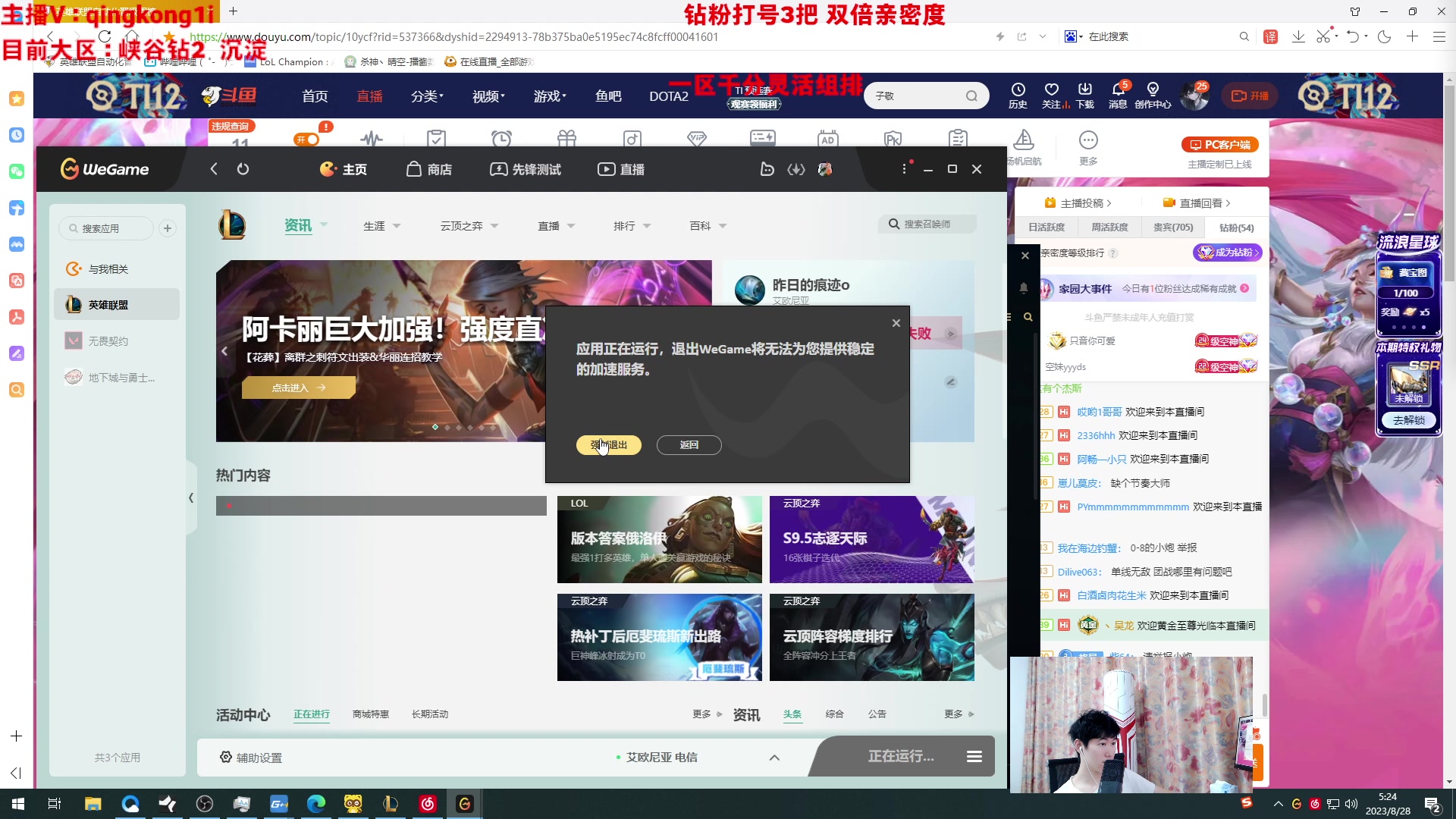Open Douyu 视频 nav dropdown
1456x819 pixels.
tap(488, 96)
